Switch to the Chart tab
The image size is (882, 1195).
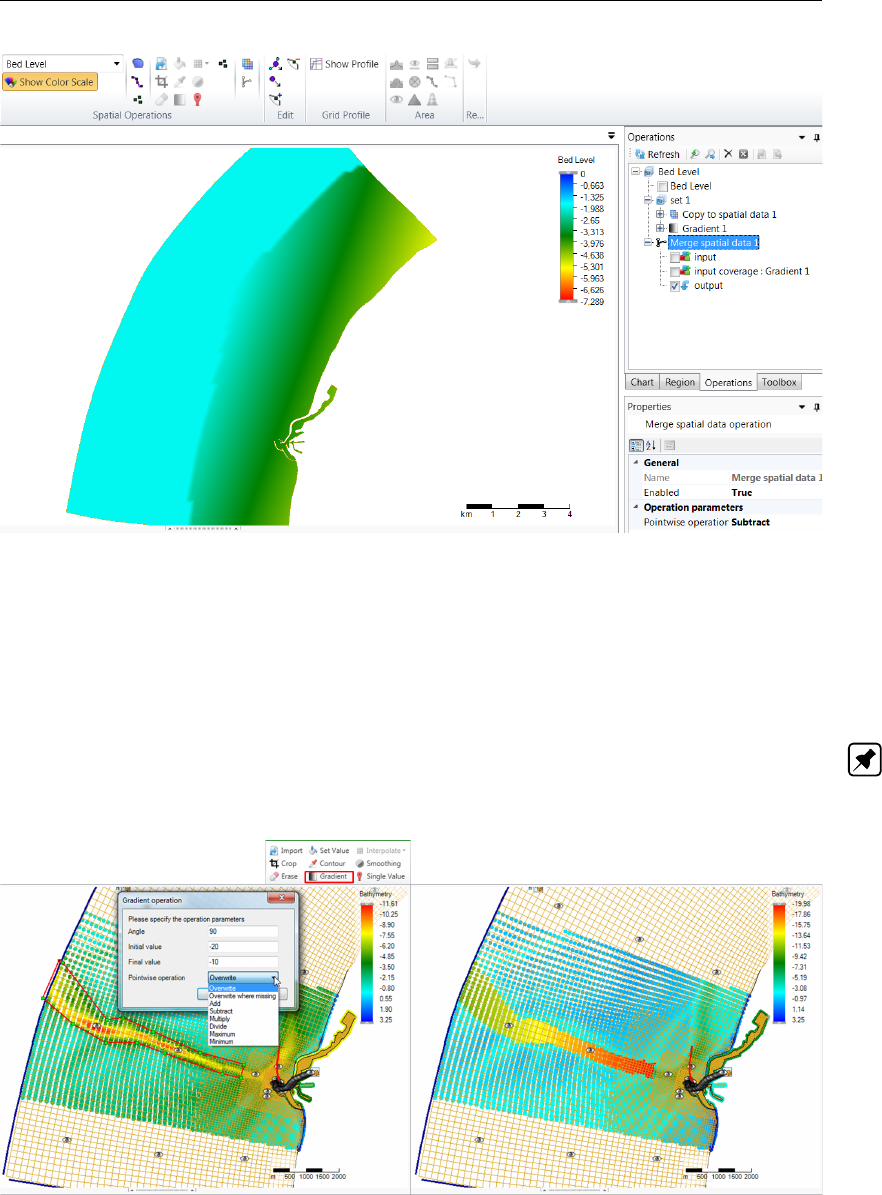[x=642, y=383]
